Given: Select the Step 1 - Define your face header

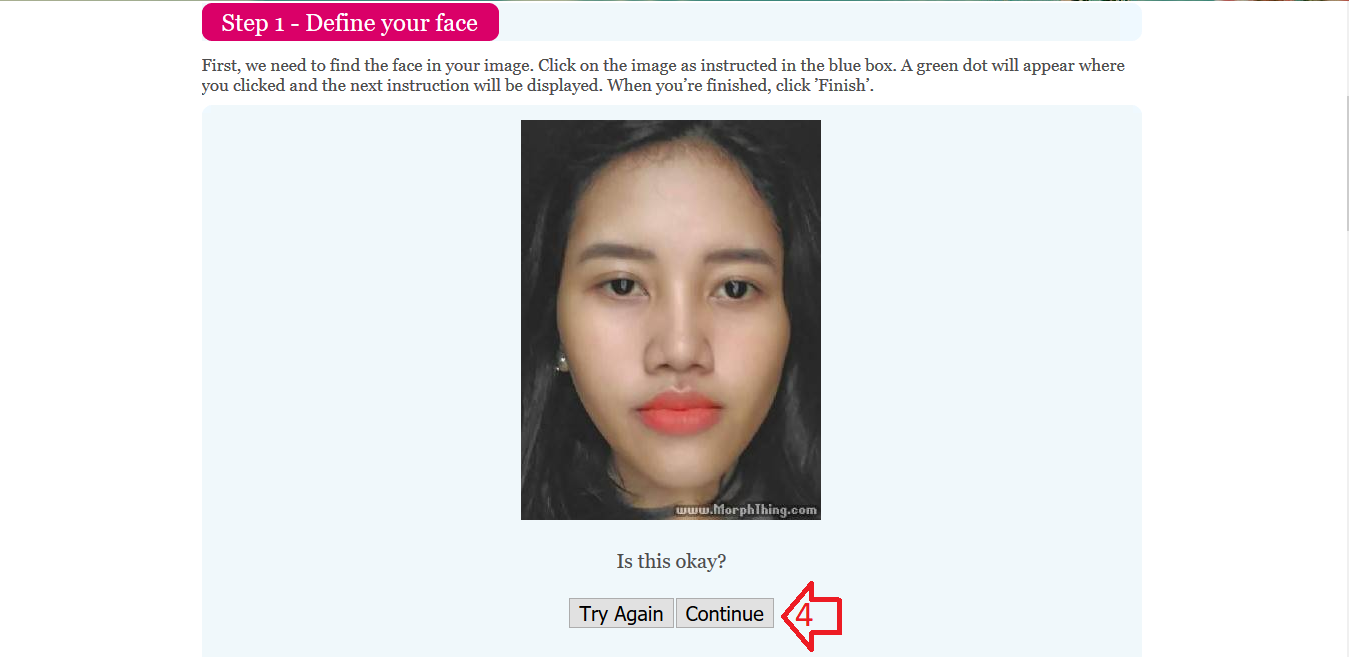Looking at the screenshot, I should tap(350, 23).
